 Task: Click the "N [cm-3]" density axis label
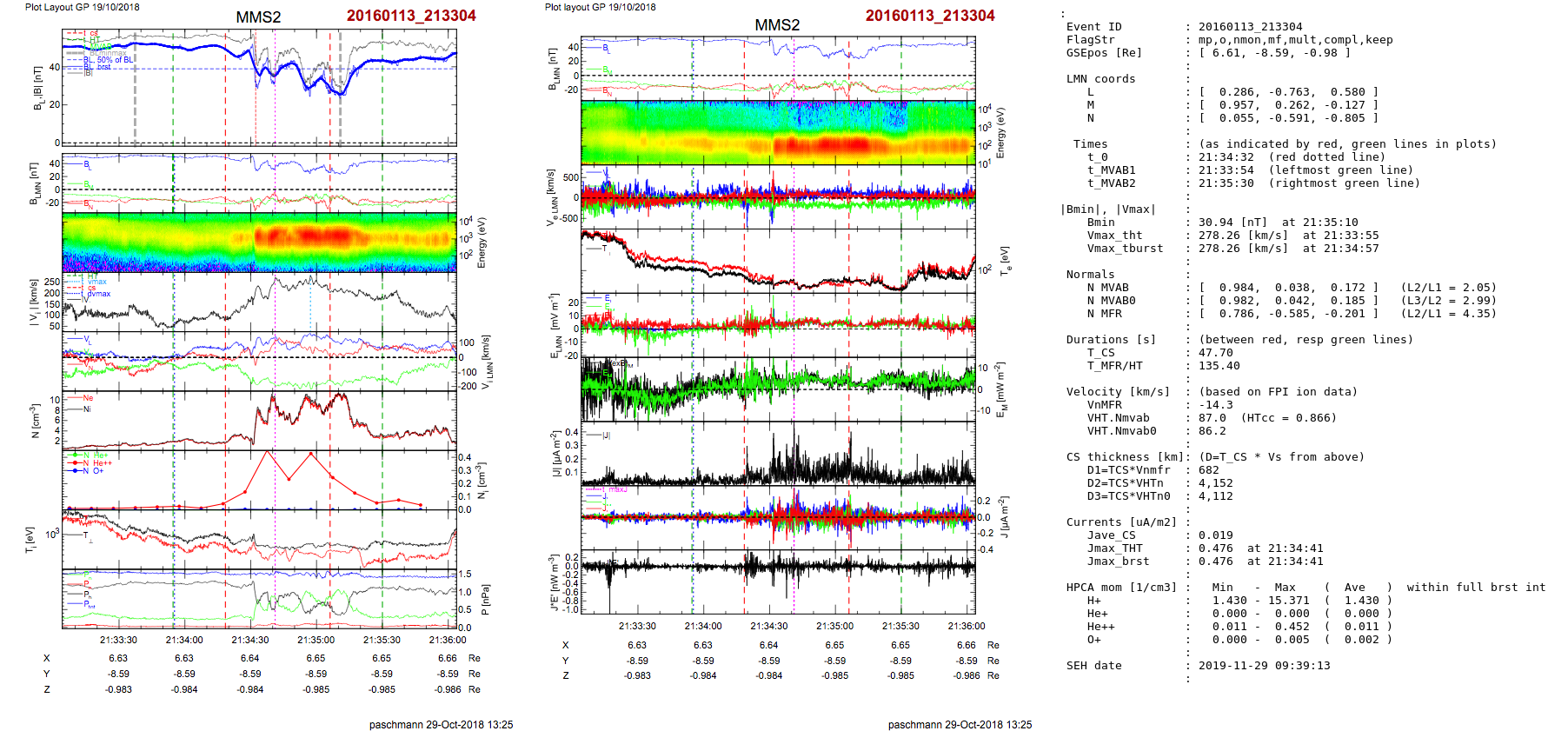point(35,421)
